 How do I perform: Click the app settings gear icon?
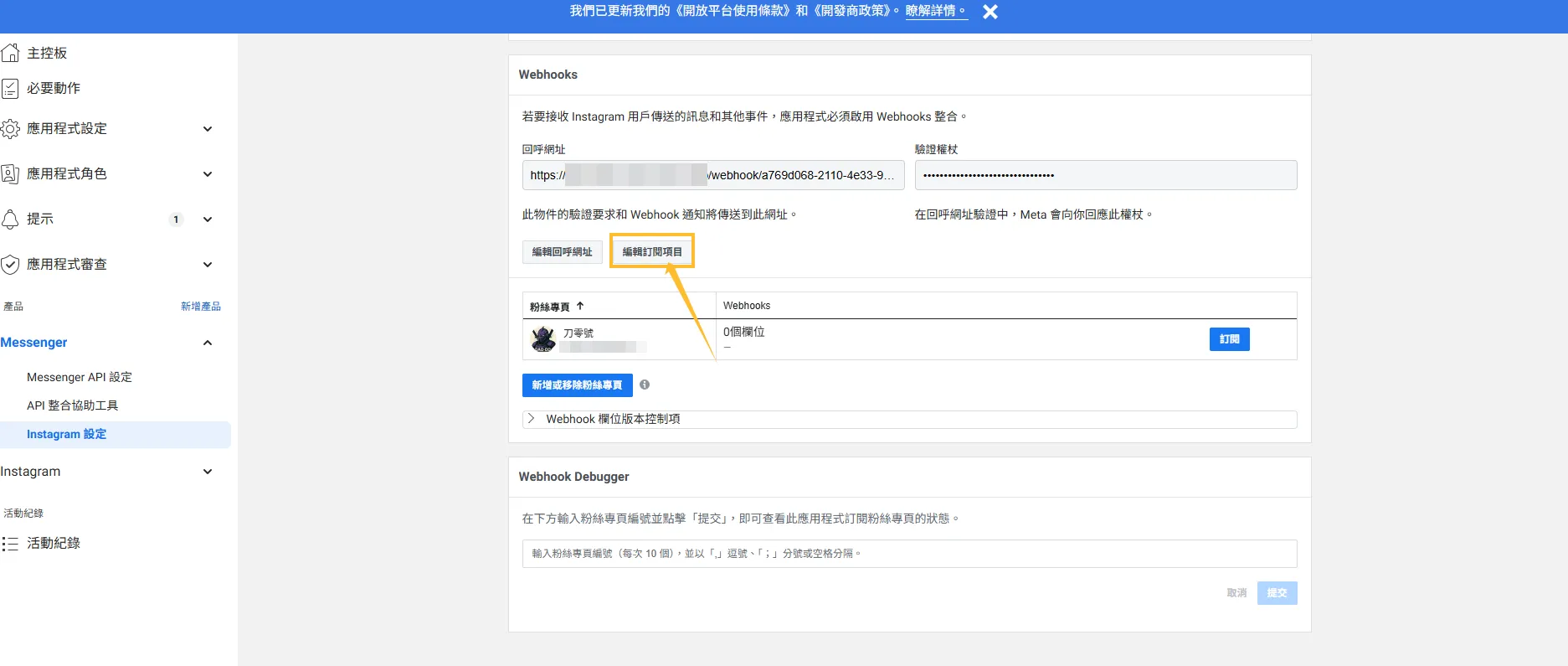pos(10,128)
